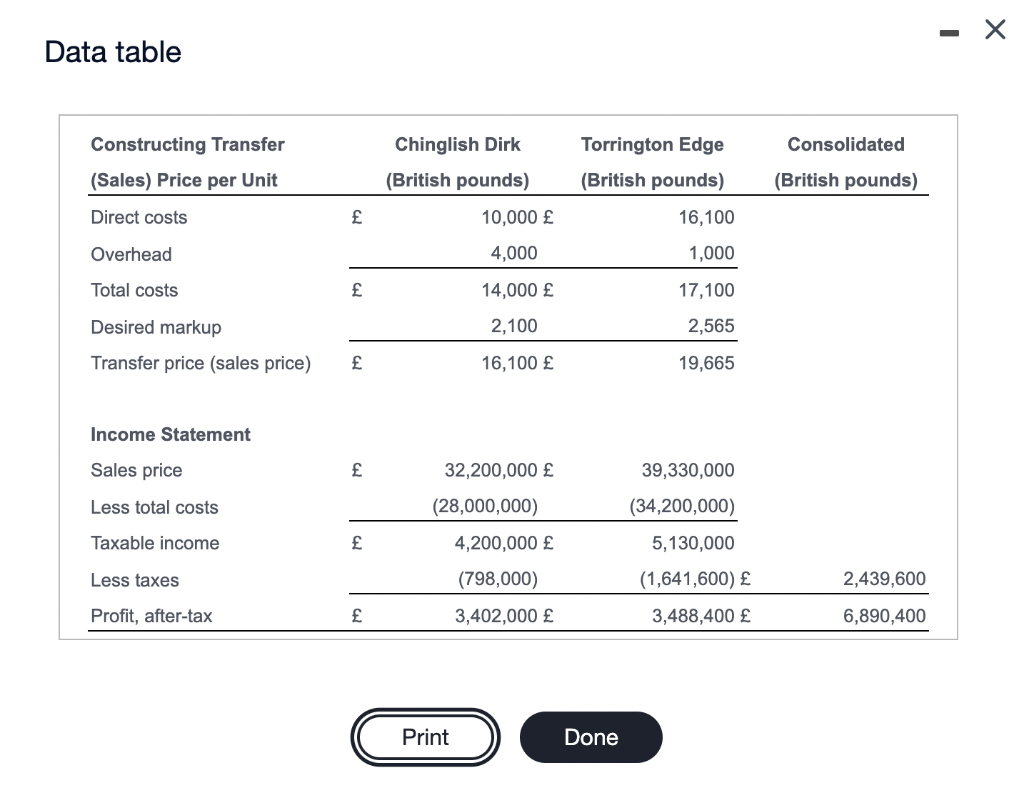
Task: Click the Income Statement section heading
Action: [x=170, y=434]
